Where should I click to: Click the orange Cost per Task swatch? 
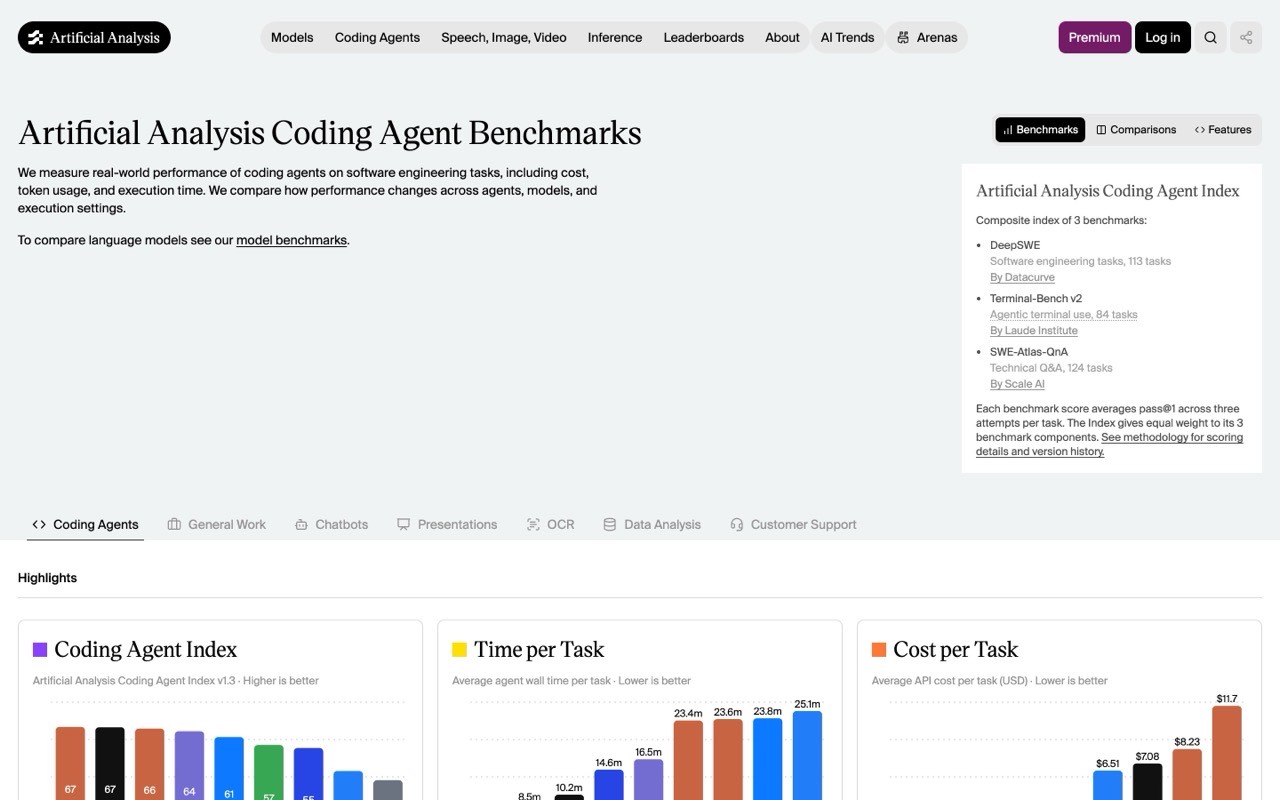879,650
